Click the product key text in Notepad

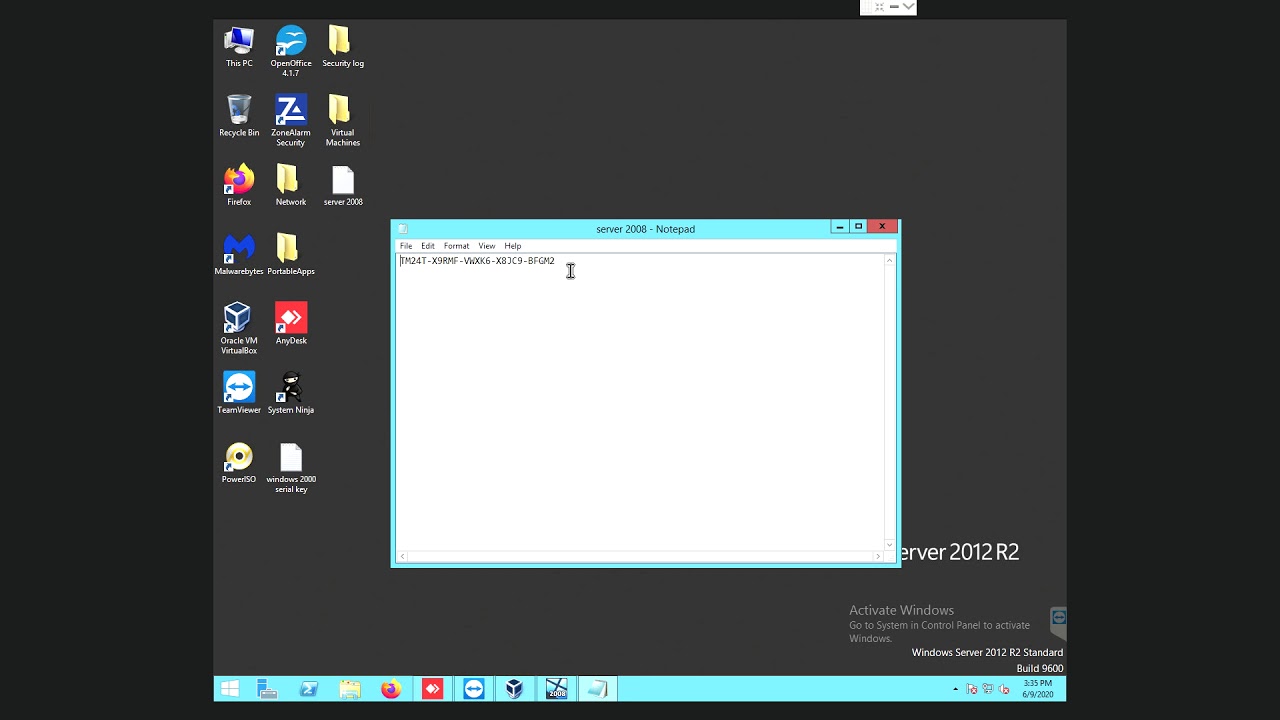(x=477, y=261)
